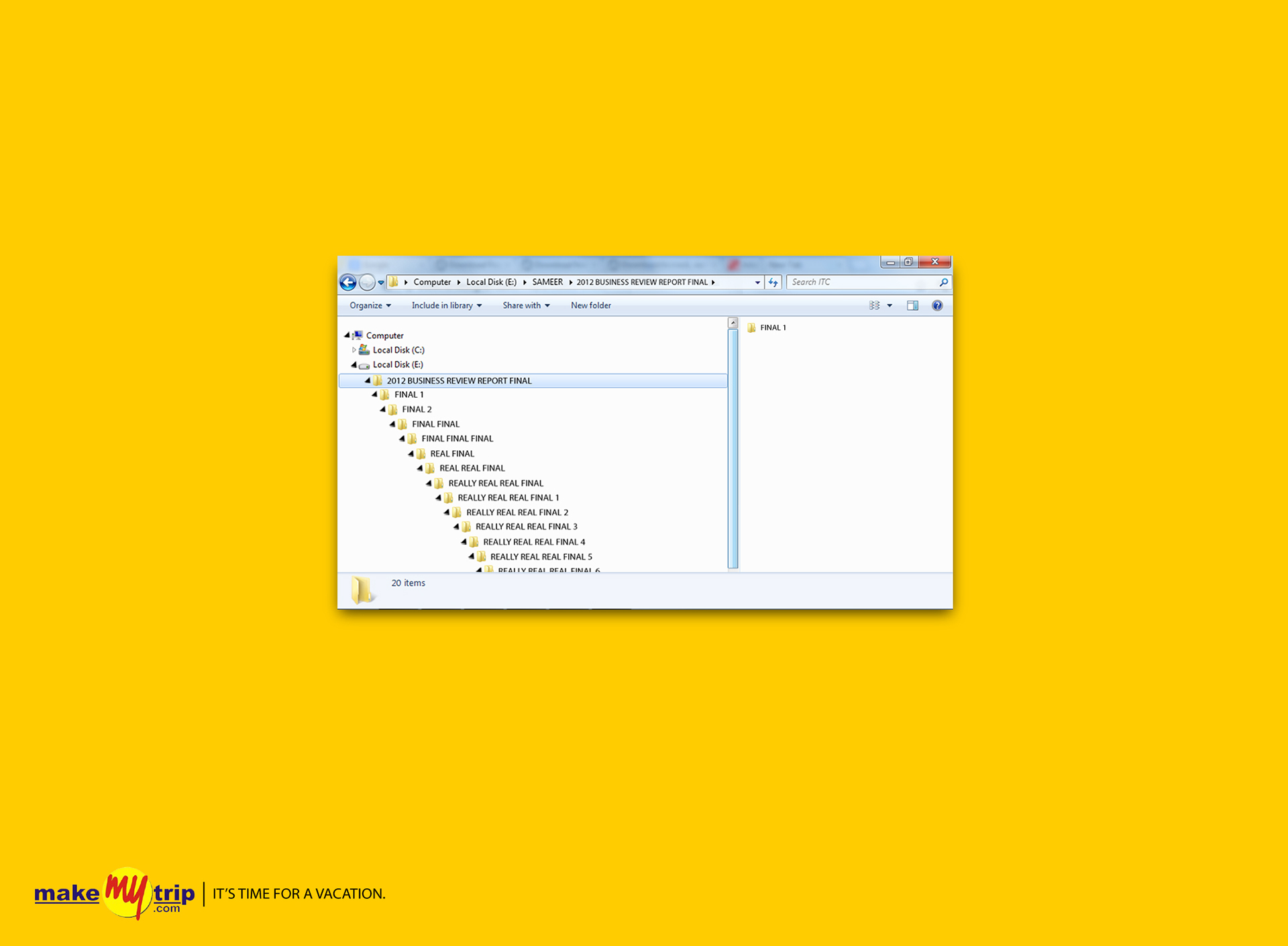Screen dimensions: 1288x946
Task: Show the preview pane
Action: [912, 306]
